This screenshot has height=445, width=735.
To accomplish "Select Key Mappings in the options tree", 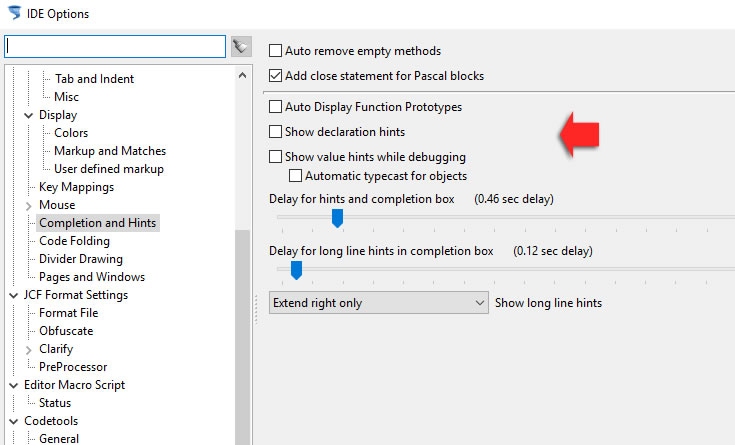I will (x=76, y=187).
